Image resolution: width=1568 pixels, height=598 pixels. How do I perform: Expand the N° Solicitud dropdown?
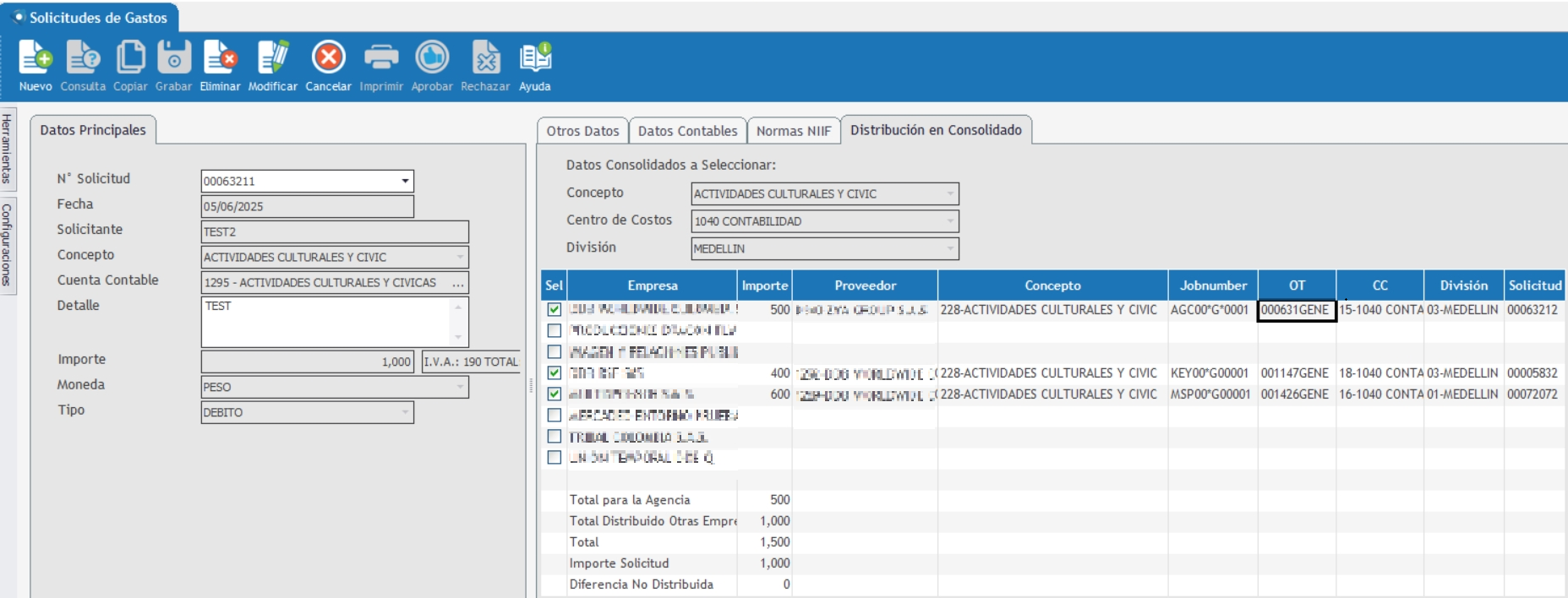click(x=405, y=182)
